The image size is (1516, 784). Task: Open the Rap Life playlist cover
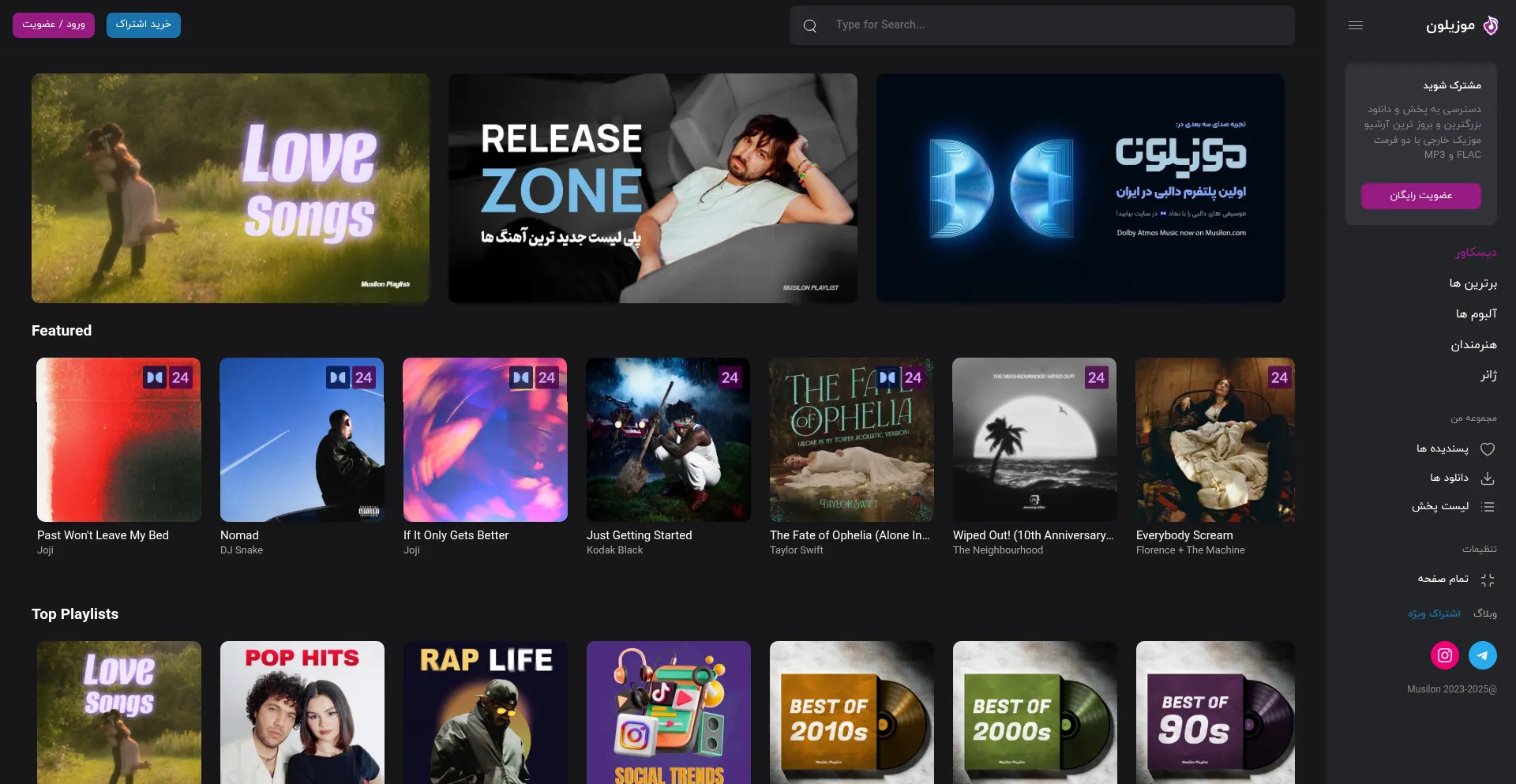point(485,712)
